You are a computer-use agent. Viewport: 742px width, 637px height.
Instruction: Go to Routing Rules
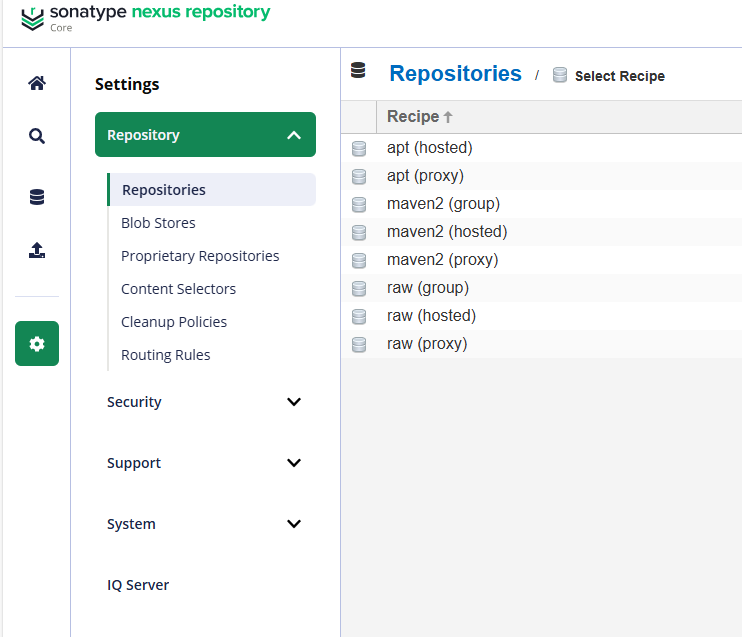pos(166,355)
